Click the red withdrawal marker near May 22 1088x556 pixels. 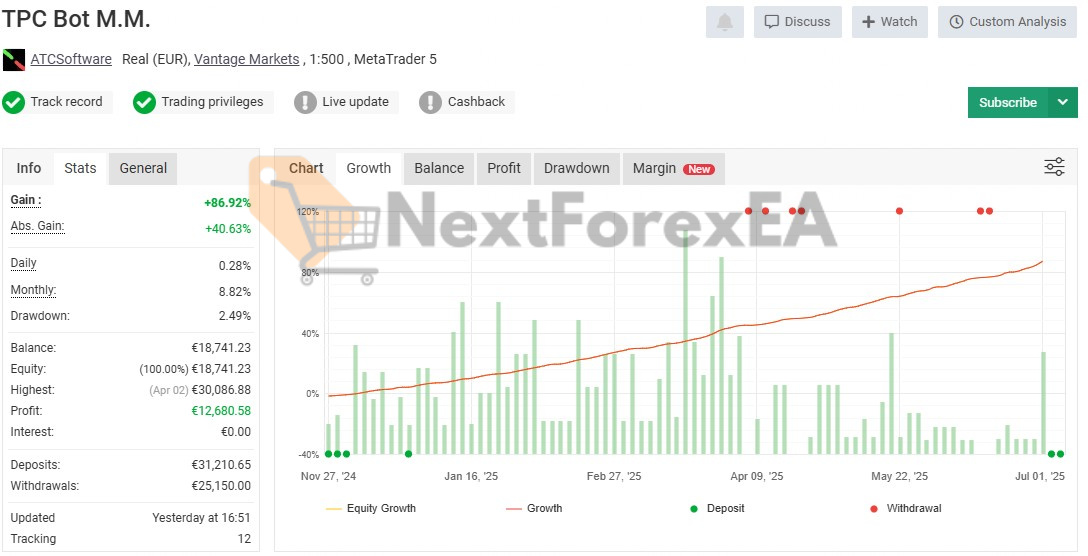(x=899, y=211)
